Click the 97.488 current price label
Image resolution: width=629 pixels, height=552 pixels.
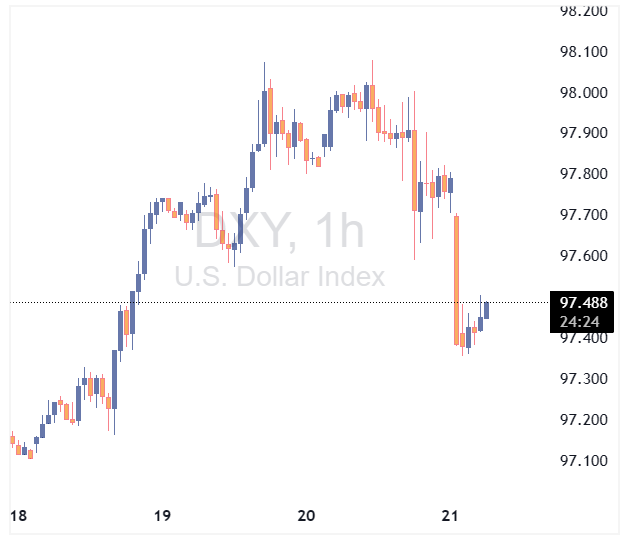[584, 302]
